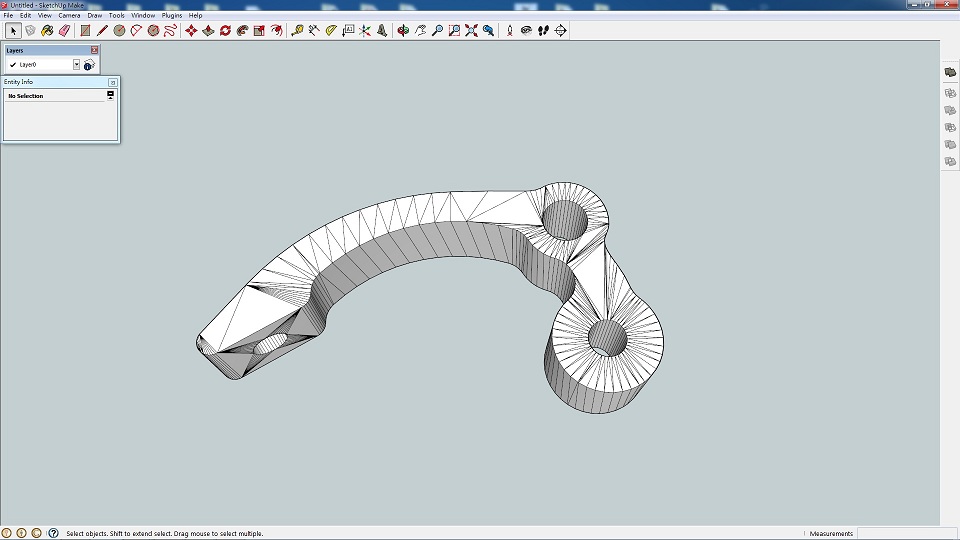Click the help question mark in status bar
This screenshot has height=540, width=960.
tap(53, 533)
